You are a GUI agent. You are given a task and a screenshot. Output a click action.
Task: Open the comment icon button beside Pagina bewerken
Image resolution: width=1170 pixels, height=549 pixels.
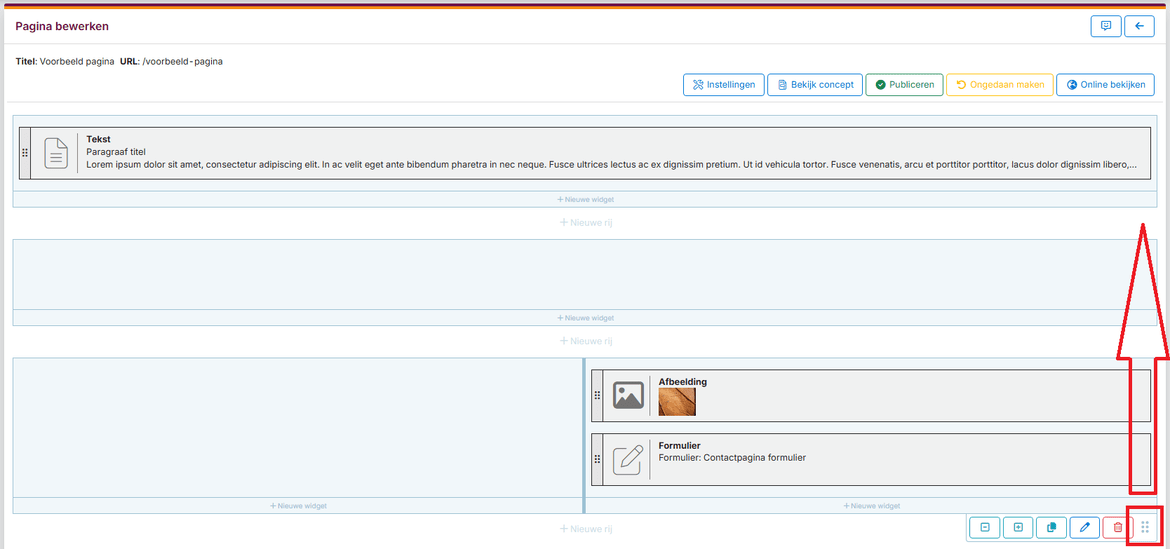[x=1106, y=26]
